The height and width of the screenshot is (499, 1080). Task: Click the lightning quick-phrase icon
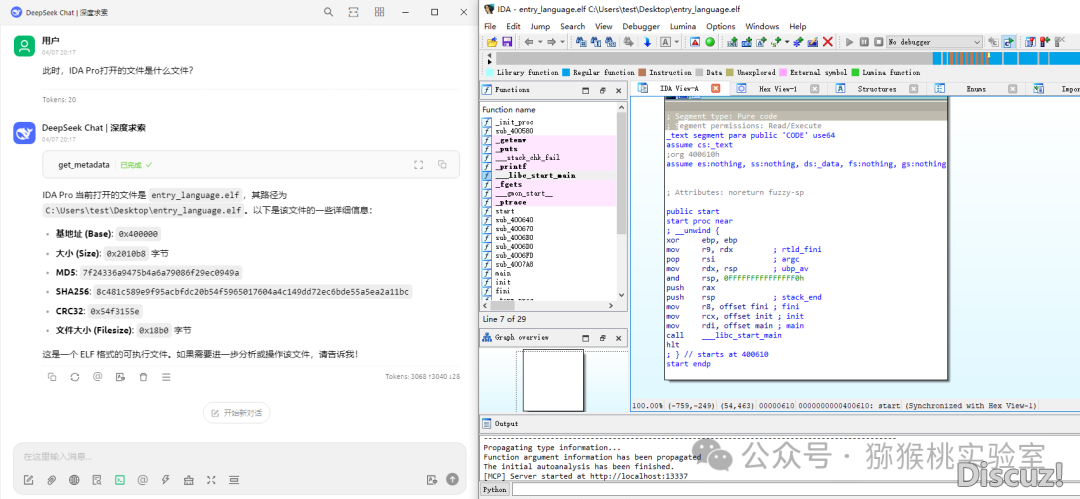pyautogui.click(x=165, y=480)
